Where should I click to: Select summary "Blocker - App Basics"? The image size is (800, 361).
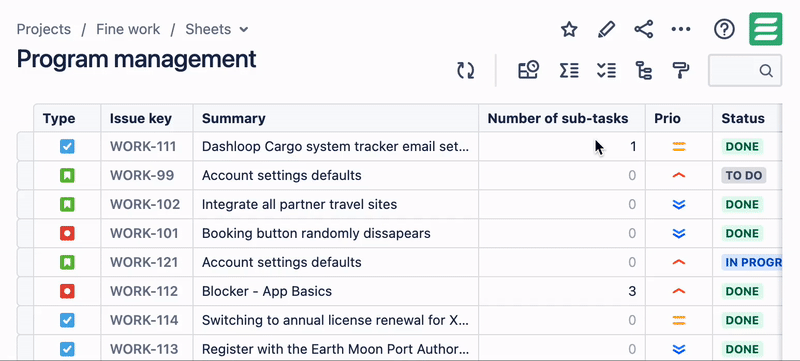[267, 292]
